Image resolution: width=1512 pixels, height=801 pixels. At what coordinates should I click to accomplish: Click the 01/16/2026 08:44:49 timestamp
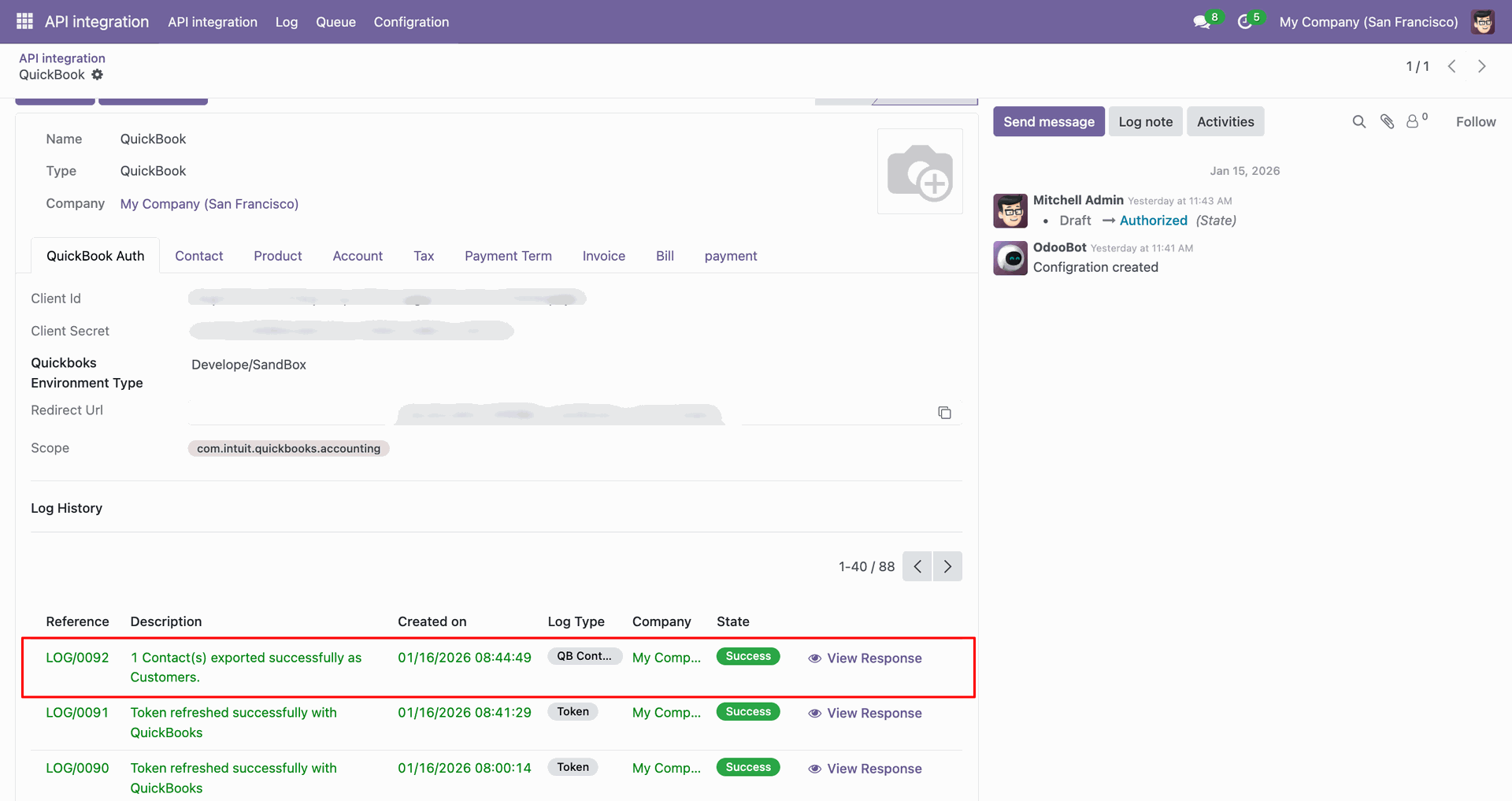tap(465, 658)
